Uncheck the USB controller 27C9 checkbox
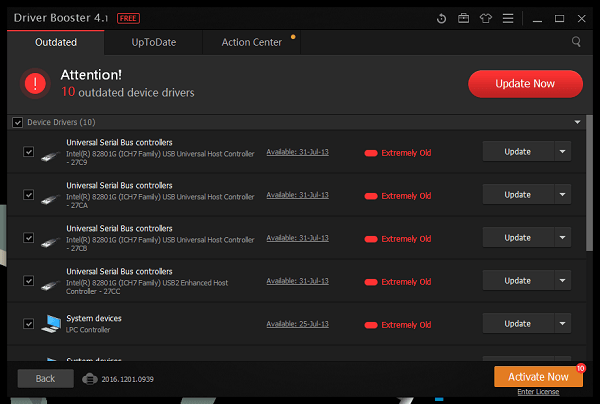 tap(29, 152)
